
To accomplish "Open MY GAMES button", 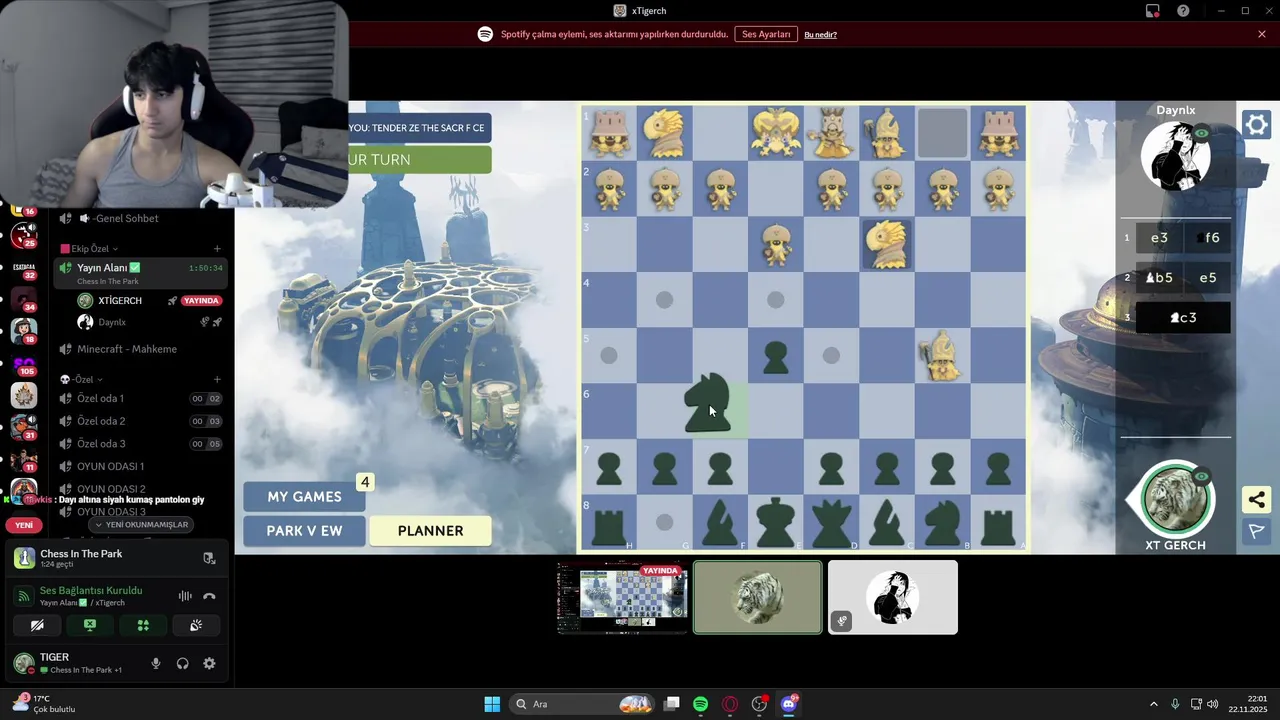I will pyautogui.click(x=304, y=496).
